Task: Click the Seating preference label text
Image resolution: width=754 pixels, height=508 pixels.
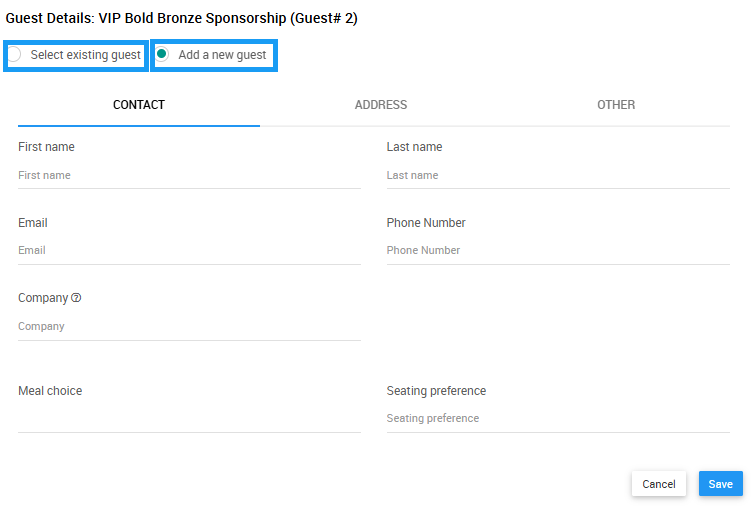Action: coord(436,391)
